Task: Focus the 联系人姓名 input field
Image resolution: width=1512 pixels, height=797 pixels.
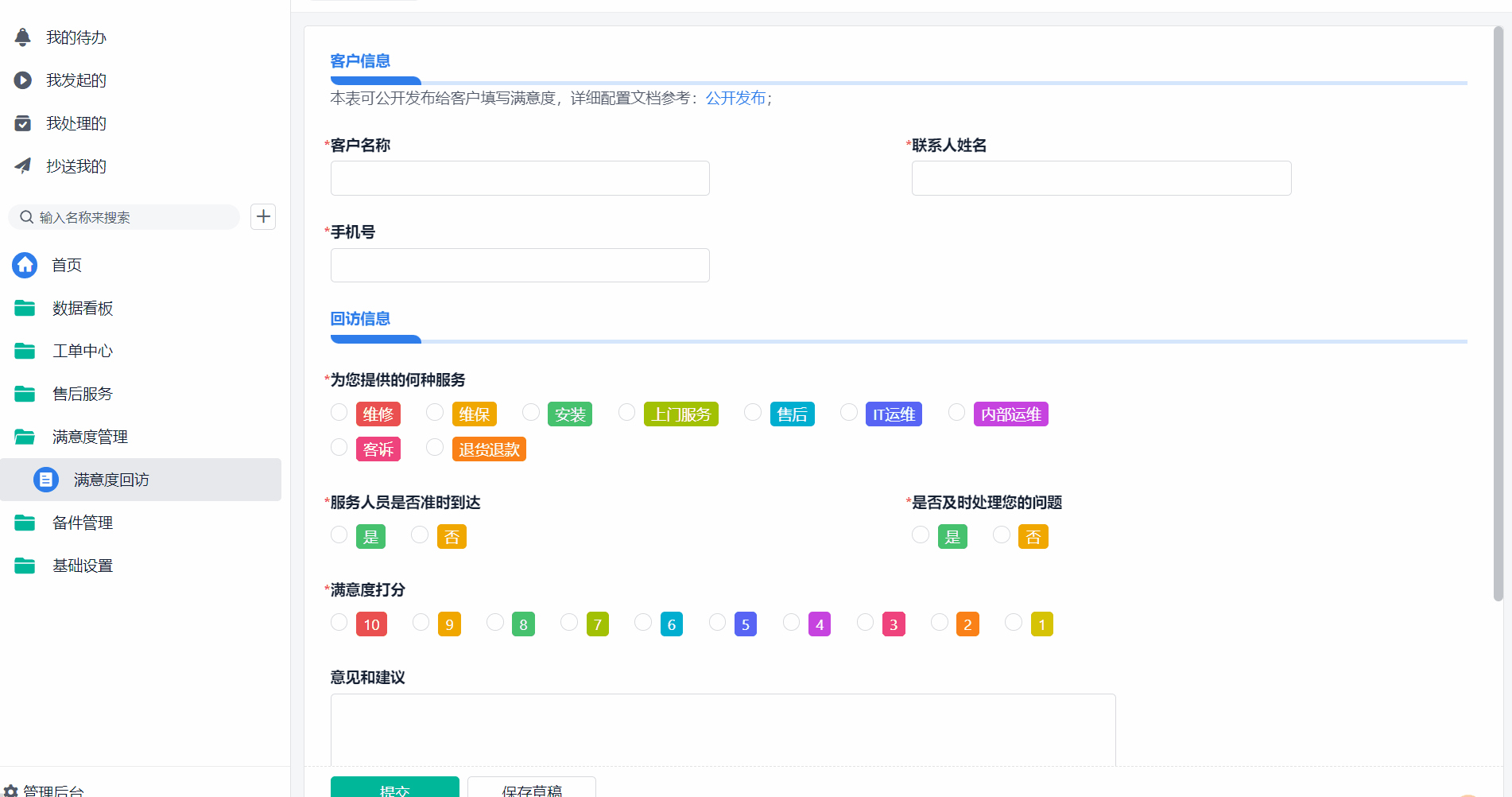Action: 1102,178
